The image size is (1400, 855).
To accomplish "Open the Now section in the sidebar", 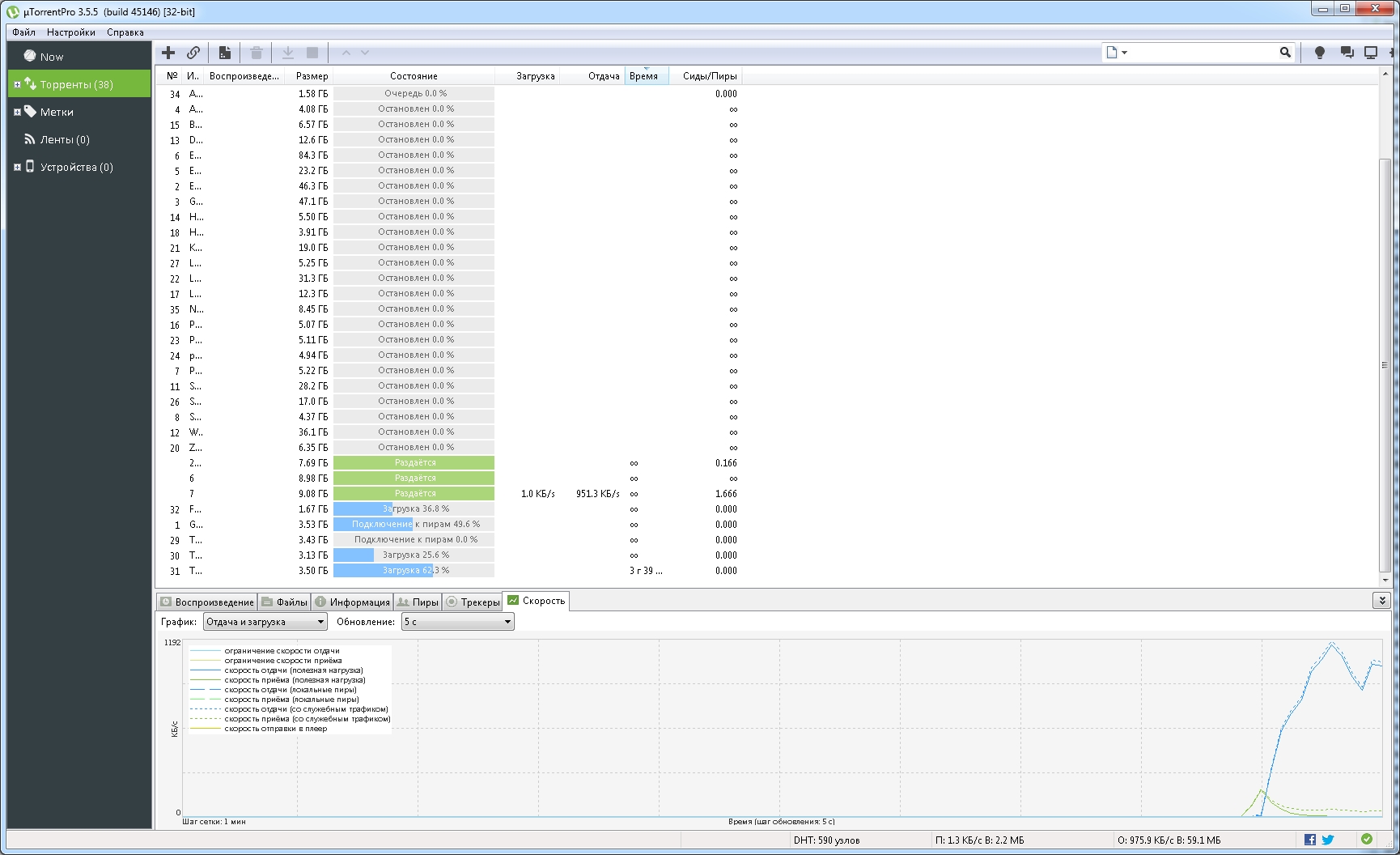I will [79, 57].
